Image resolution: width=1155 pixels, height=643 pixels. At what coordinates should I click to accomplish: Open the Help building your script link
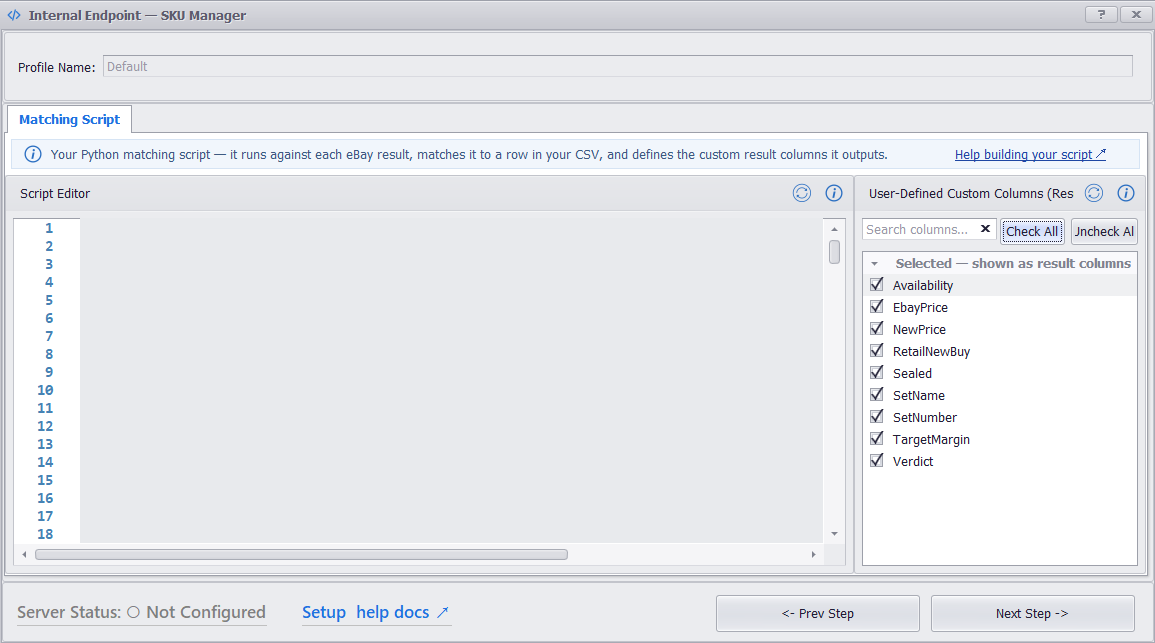(x=1030, y=155)
